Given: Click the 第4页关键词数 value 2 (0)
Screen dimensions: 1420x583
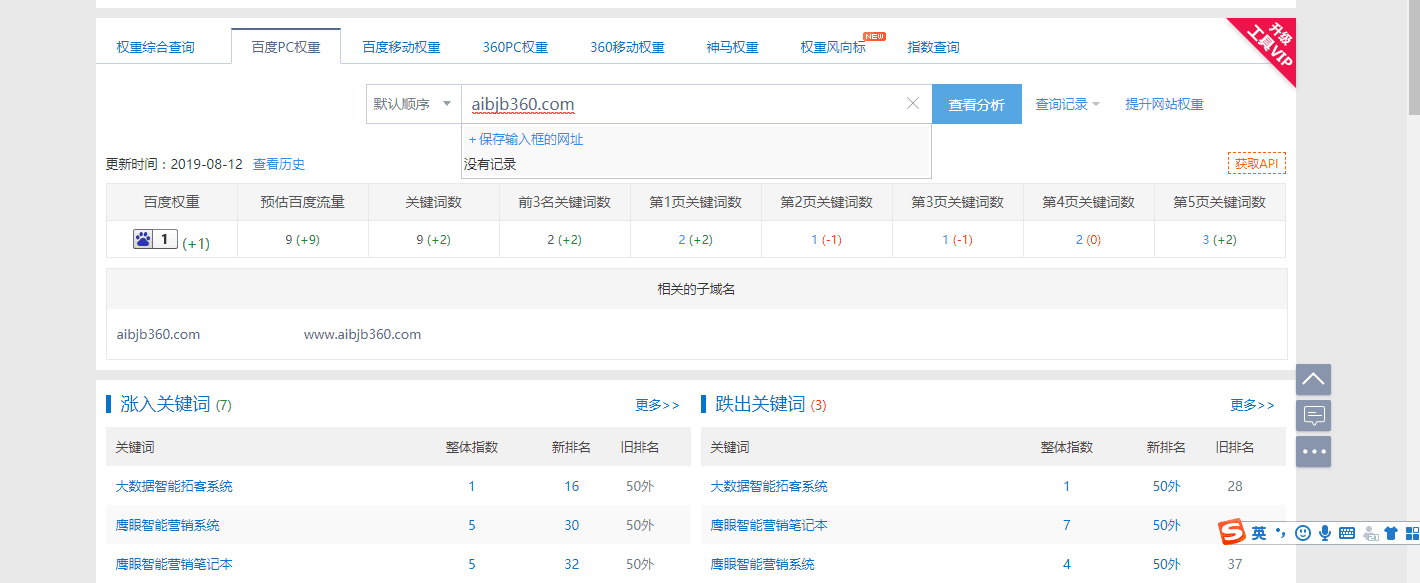Looking at the screenshot, I should click(1089, 240).
